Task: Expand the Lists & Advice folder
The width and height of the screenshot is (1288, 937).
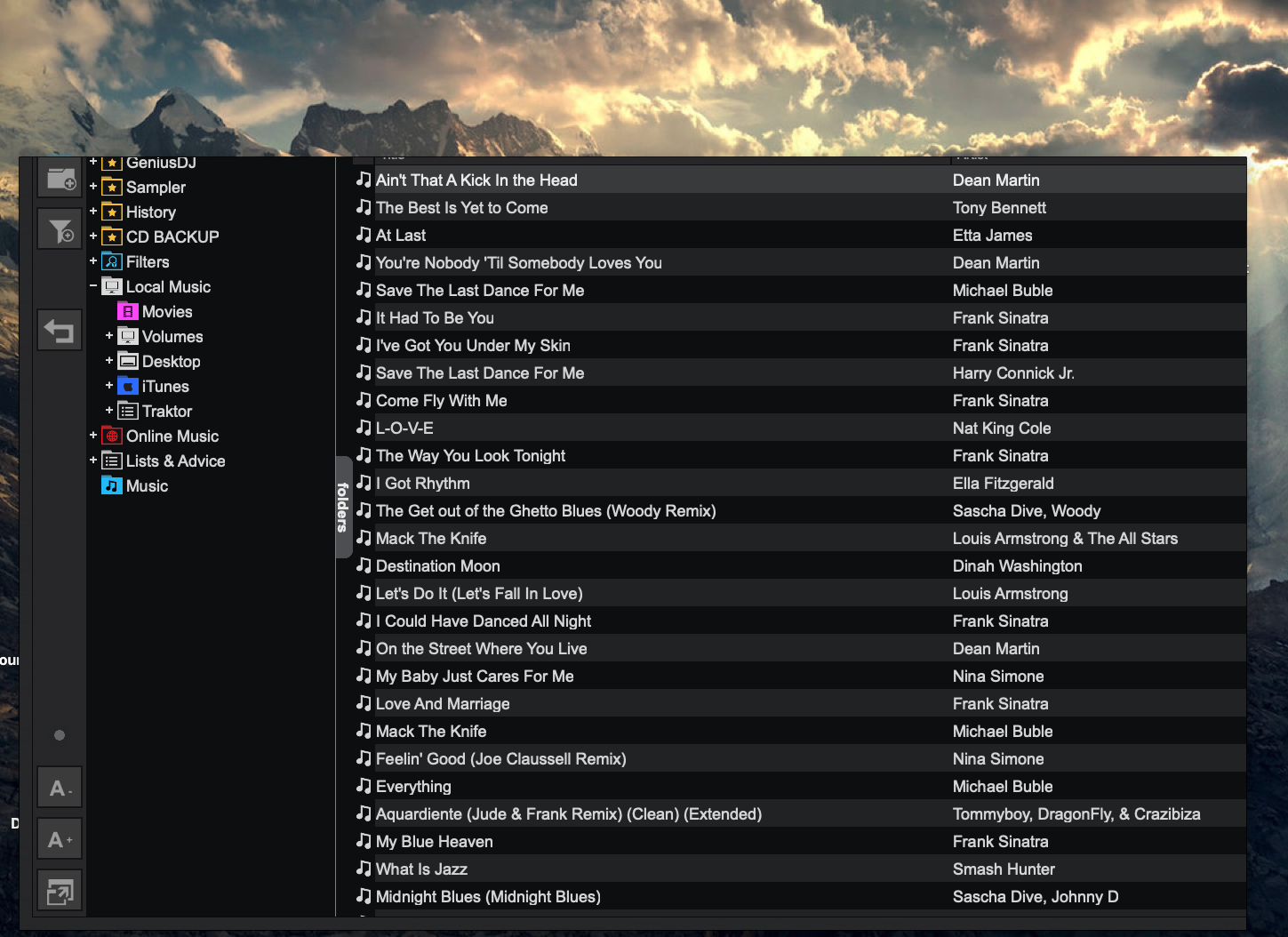Action: pos(93,460)
